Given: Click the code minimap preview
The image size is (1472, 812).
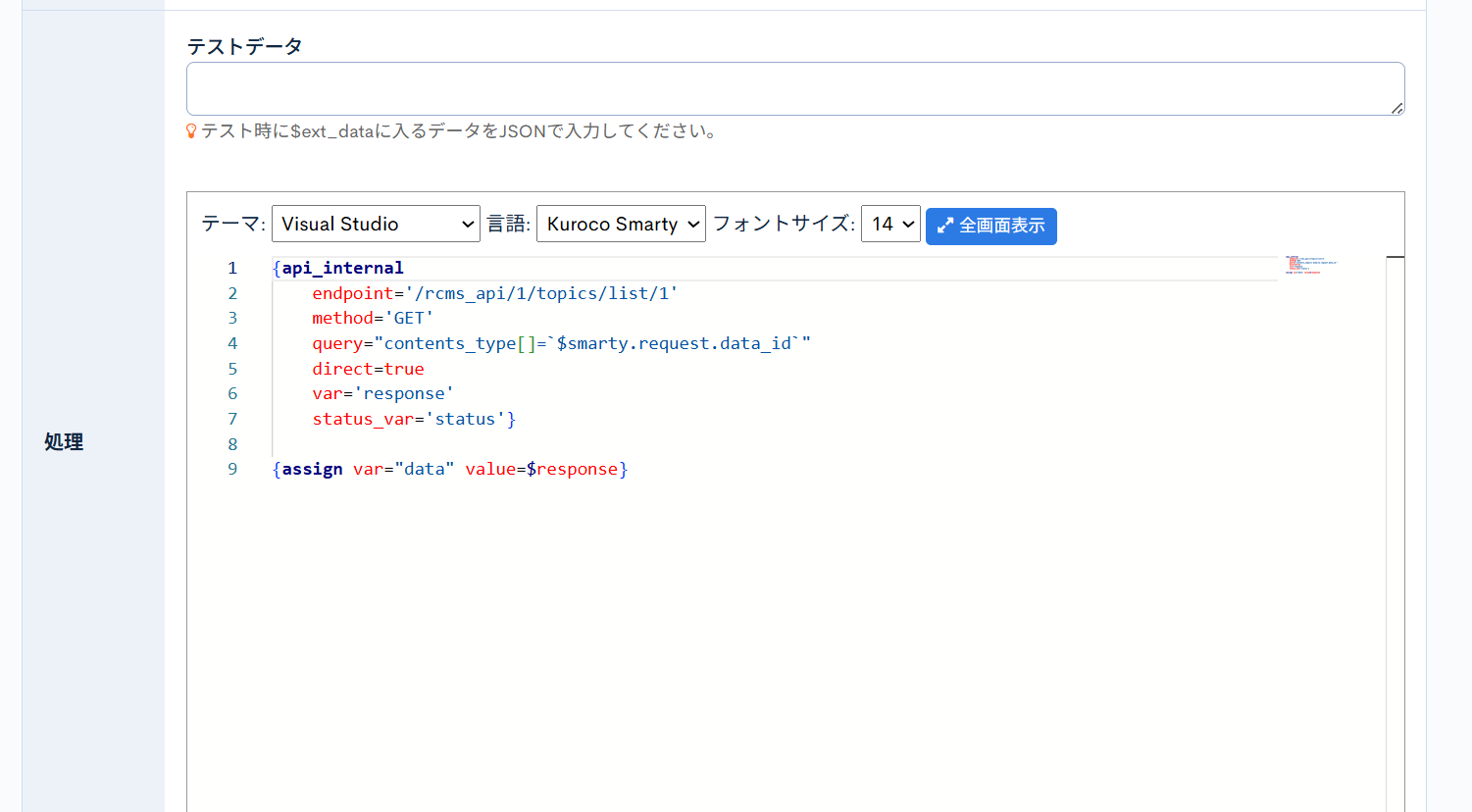Looking at the screenshot, I should click(x=1310, y=265).
